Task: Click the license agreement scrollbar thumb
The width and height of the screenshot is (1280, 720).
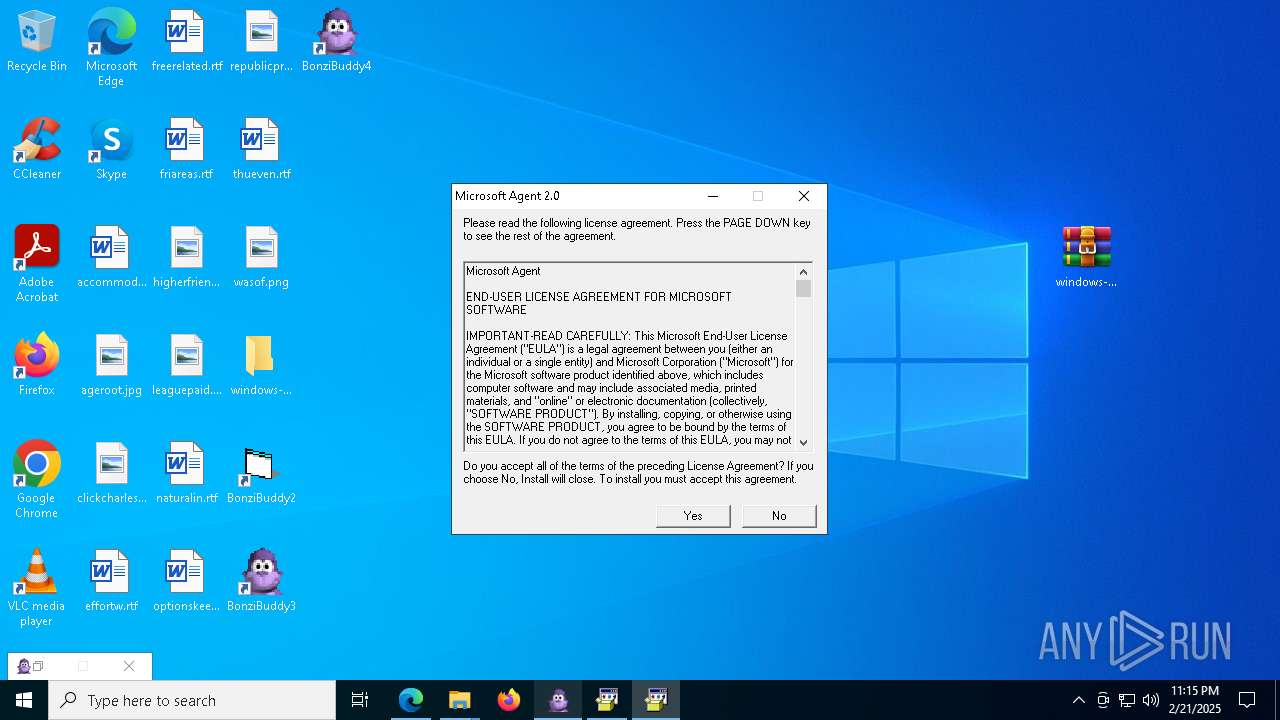Action: [803, 289]
